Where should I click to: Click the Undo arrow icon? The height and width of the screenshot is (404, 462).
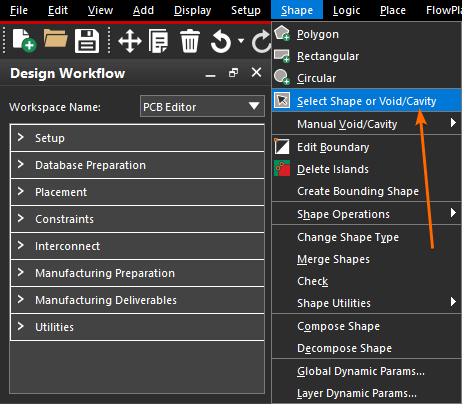(x=221, y=41)
